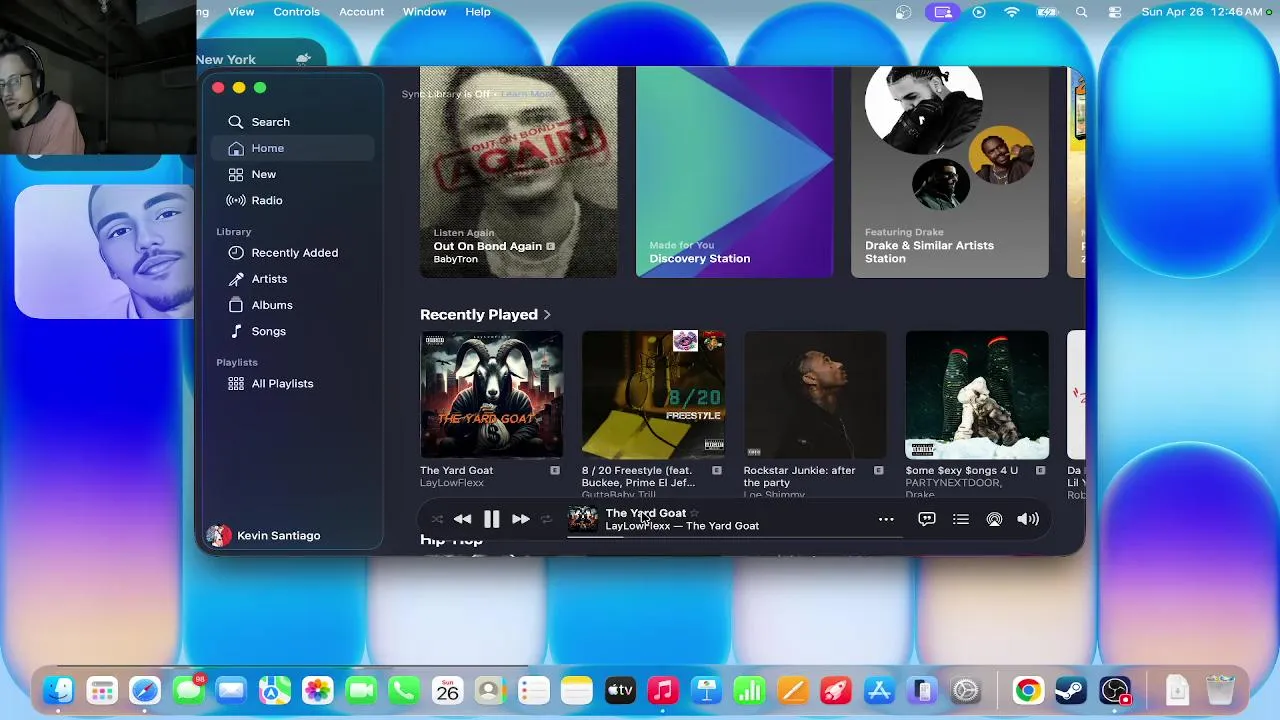
Task: Expand the Recently Played section chevron
Action: [x=547, y=315]
